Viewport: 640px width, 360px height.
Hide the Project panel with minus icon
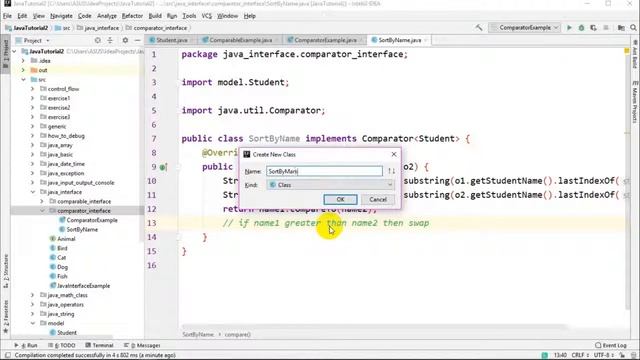(x=137, y=40)
